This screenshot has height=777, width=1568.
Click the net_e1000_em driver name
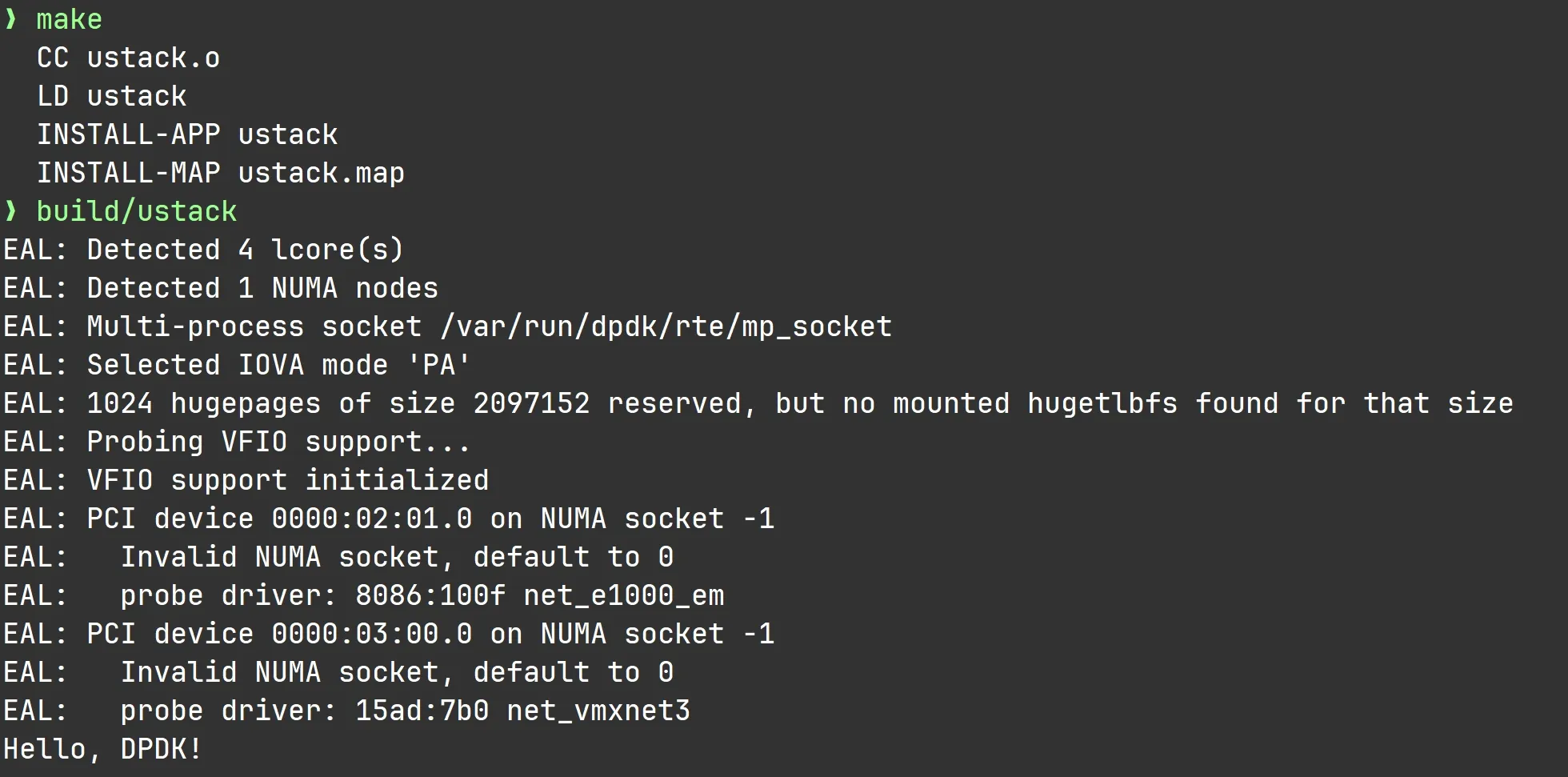click(x=623, y=595)
